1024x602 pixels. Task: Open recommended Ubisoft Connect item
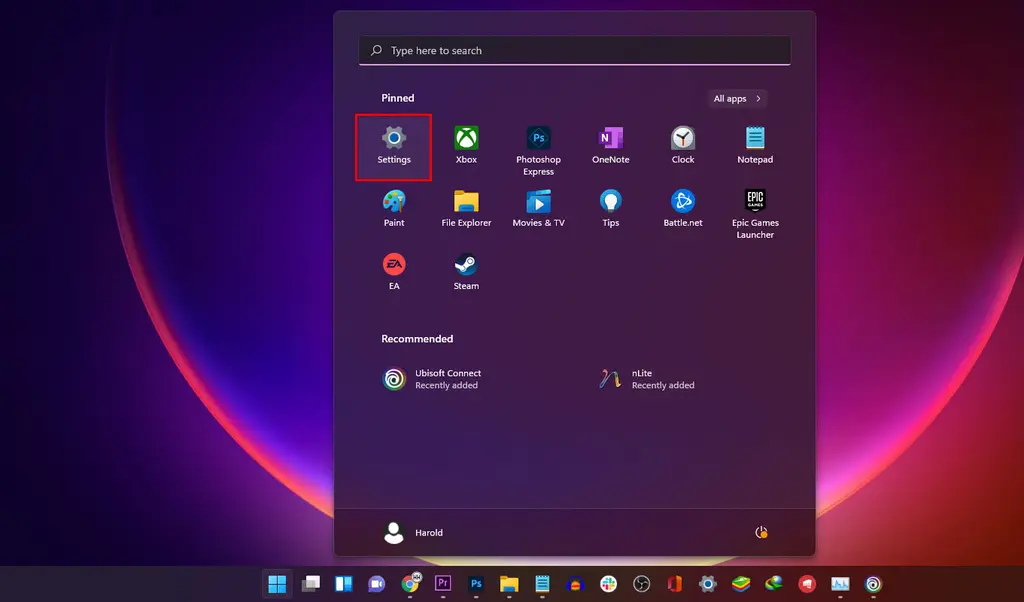pos(432,379)
